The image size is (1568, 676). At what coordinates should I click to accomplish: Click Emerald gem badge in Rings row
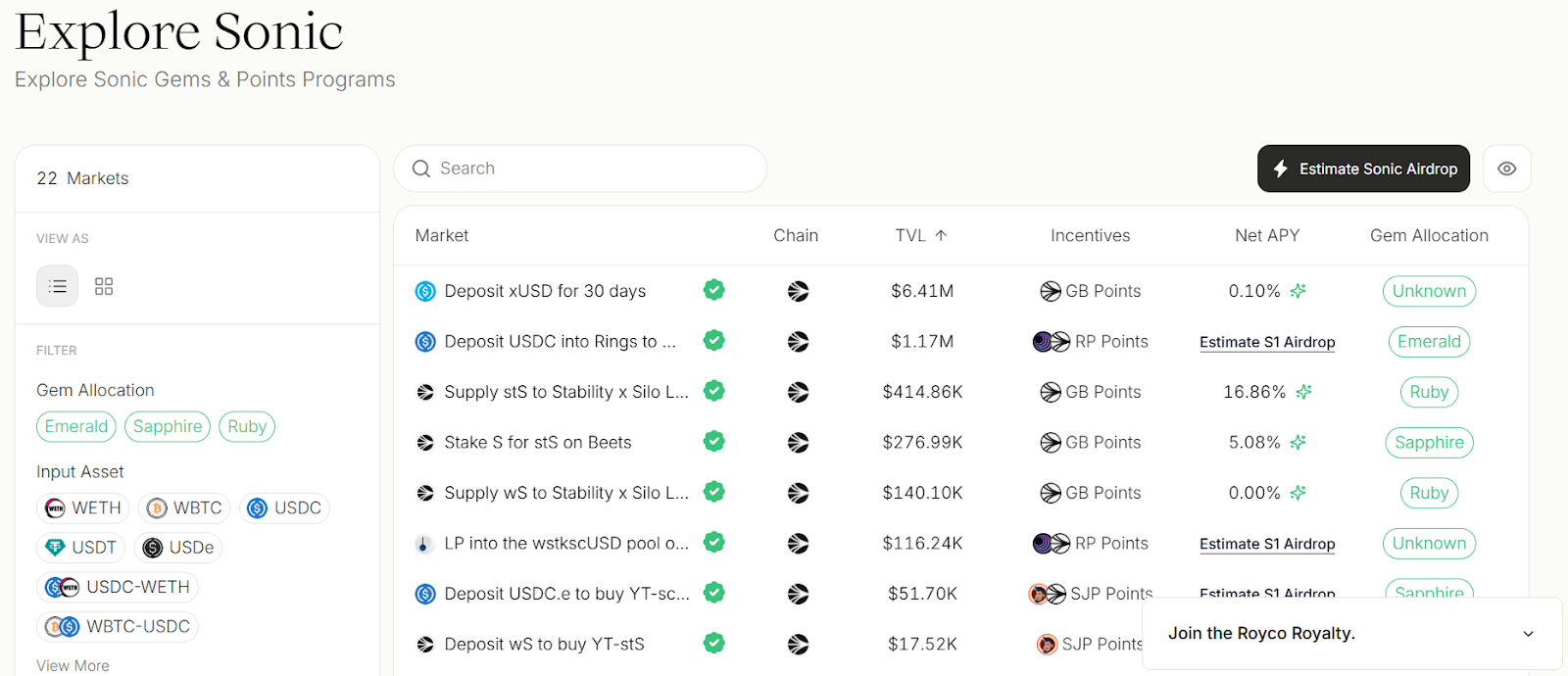(x=1429, y=342)
